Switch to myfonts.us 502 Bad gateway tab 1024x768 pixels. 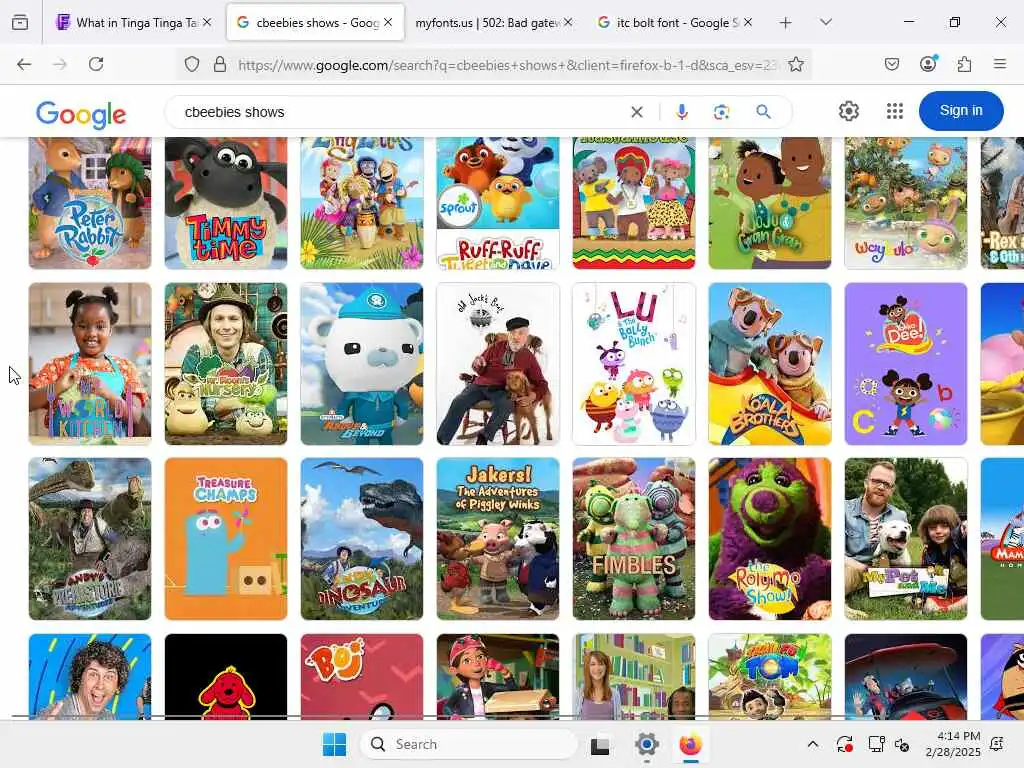click(x=494, y=23)
